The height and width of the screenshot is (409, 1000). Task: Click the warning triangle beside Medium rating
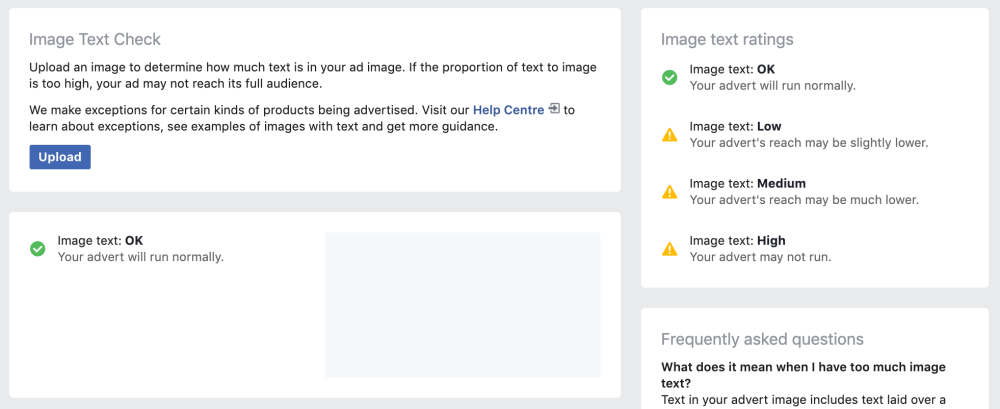coord(670,191)
